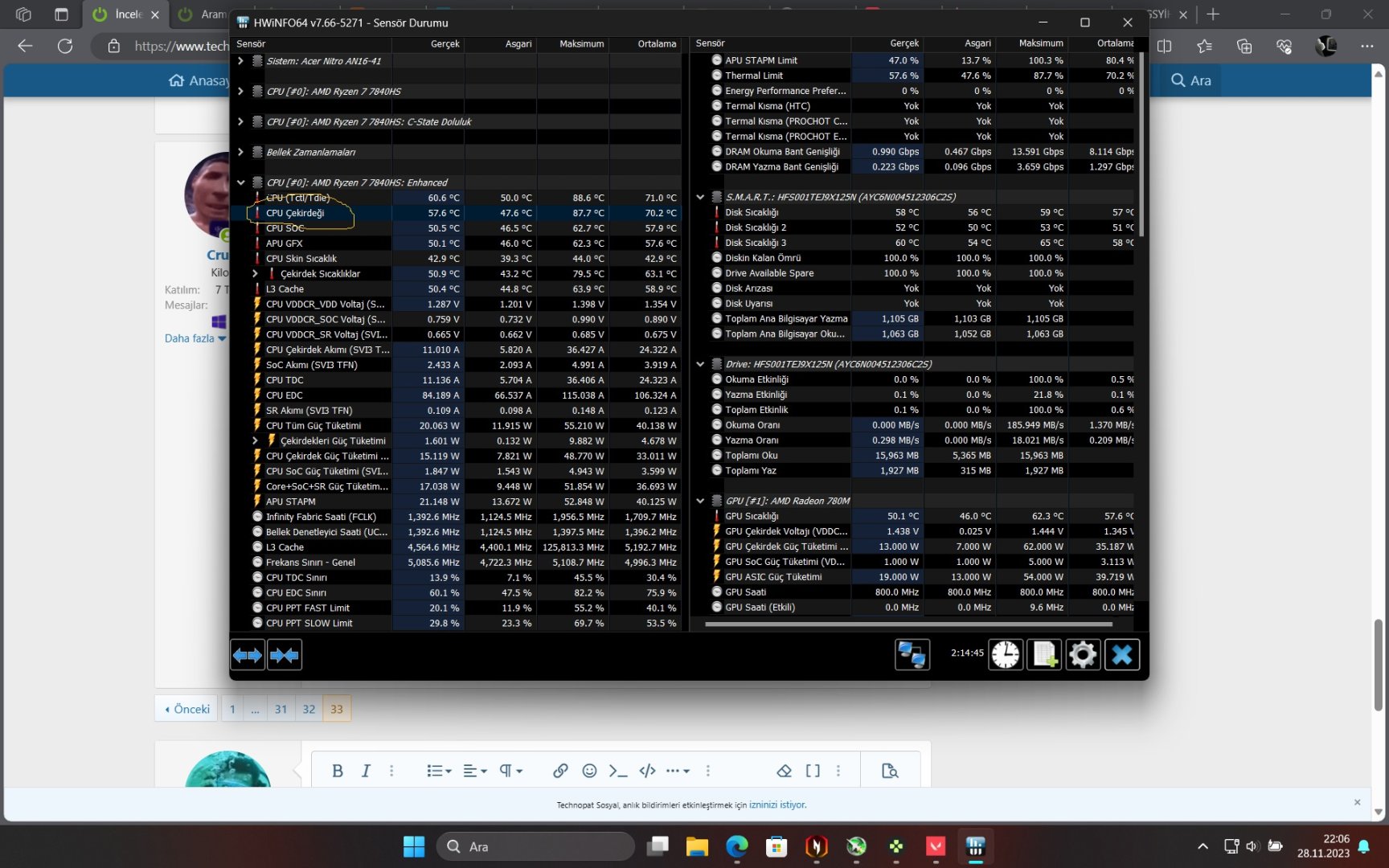Expand Çekirdekleri Güç Tüketimi sub-rows
The image size is (1389, 868).
255,440
